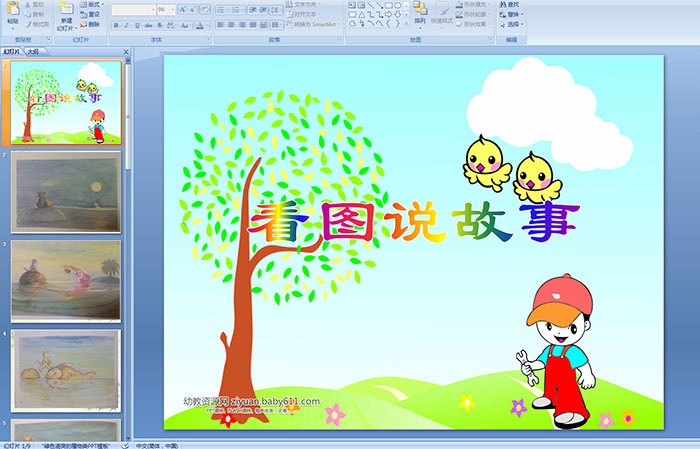Toggle Underline formatting
Image resolution: width=700 pixels, height=449 pixels.
(x=138, y=25)
